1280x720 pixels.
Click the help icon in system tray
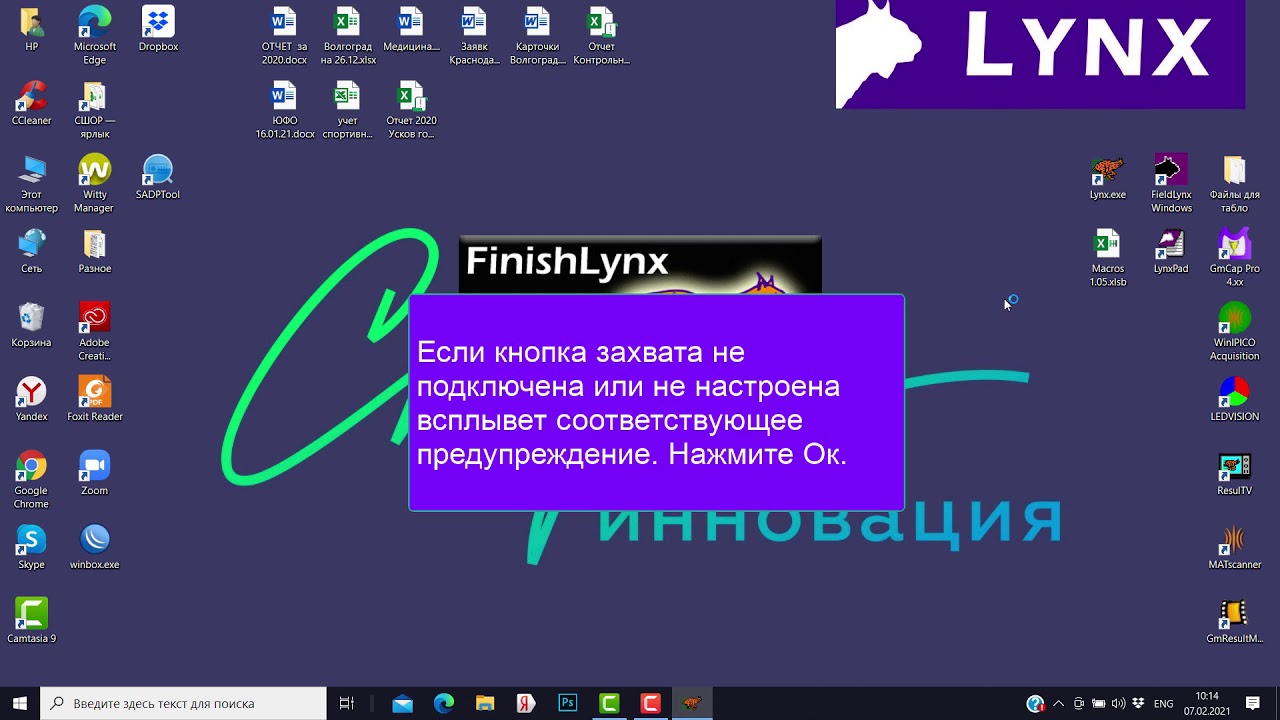coord(1035,703)
